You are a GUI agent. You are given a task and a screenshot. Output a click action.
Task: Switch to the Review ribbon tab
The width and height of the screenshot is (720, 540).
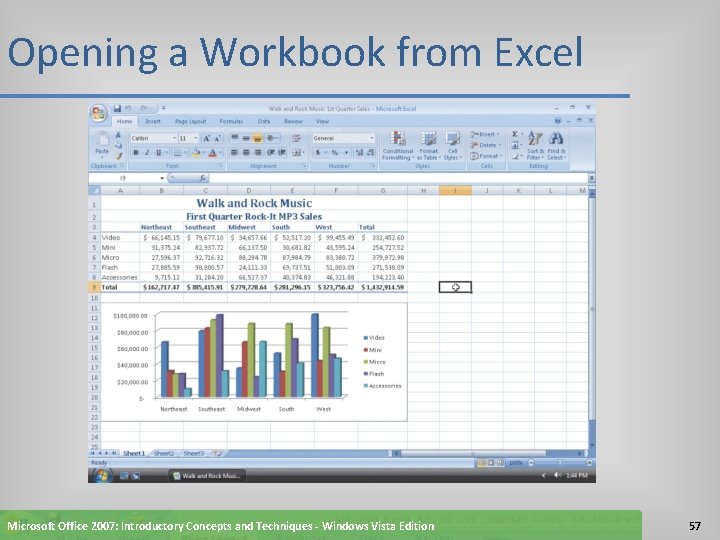(x=293, y=121)
